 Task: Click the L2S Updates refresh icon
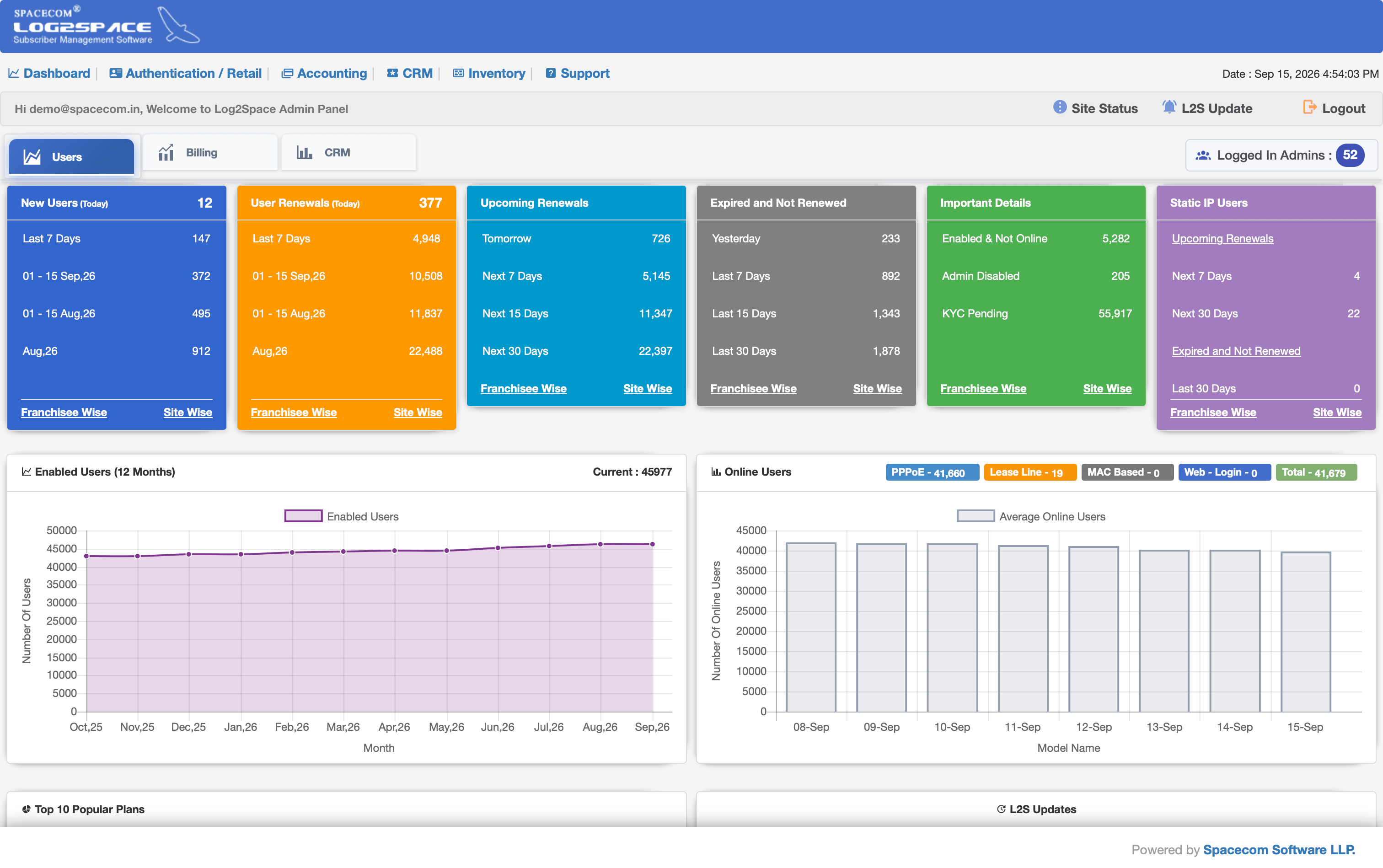(x=1001, y=809)
